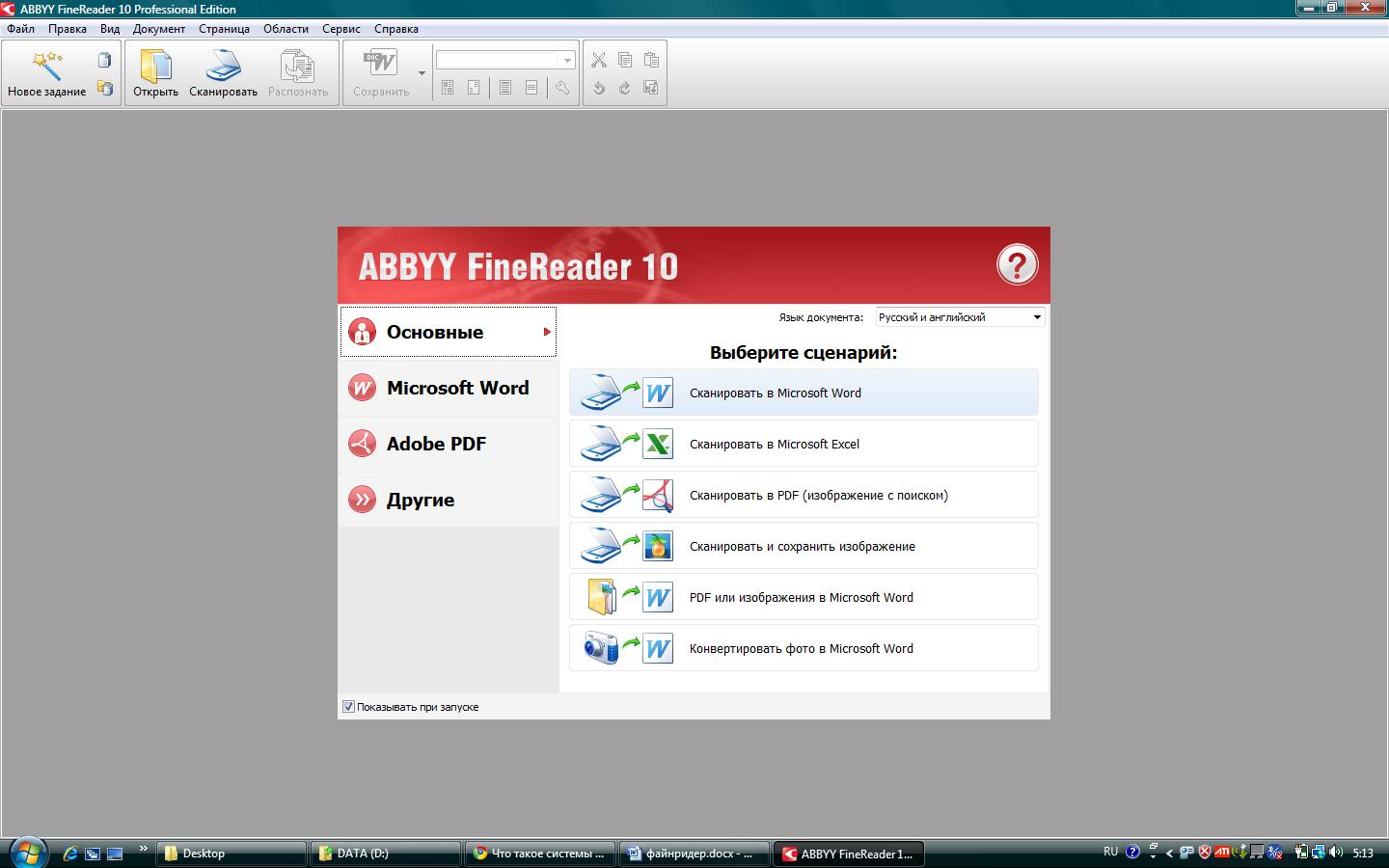Click the scanner-to-image icon
The height and width of the screenshot is (868, 1389).
627,546
